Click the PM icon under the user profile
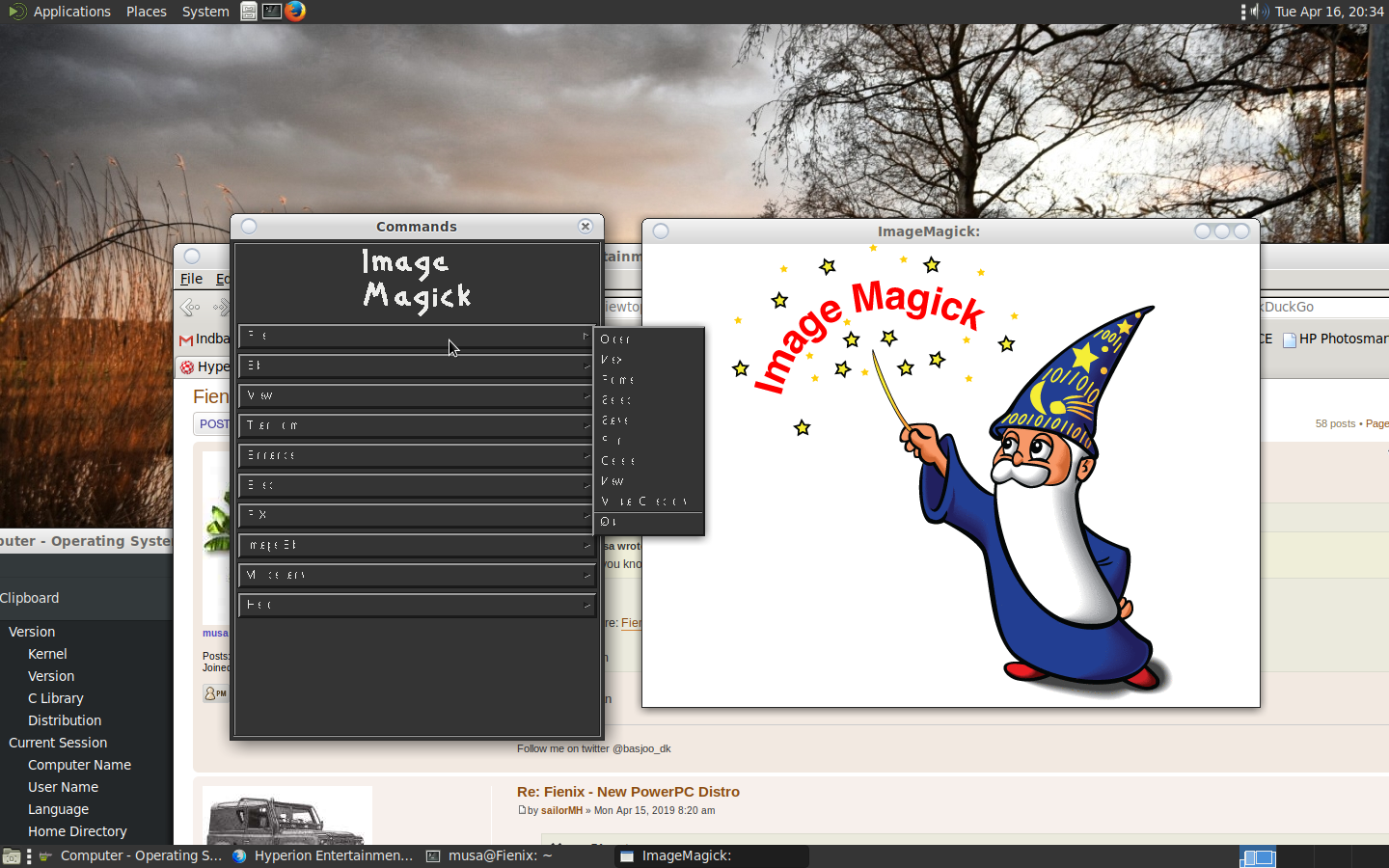1389x868 pixels. (x=215, y=693)
